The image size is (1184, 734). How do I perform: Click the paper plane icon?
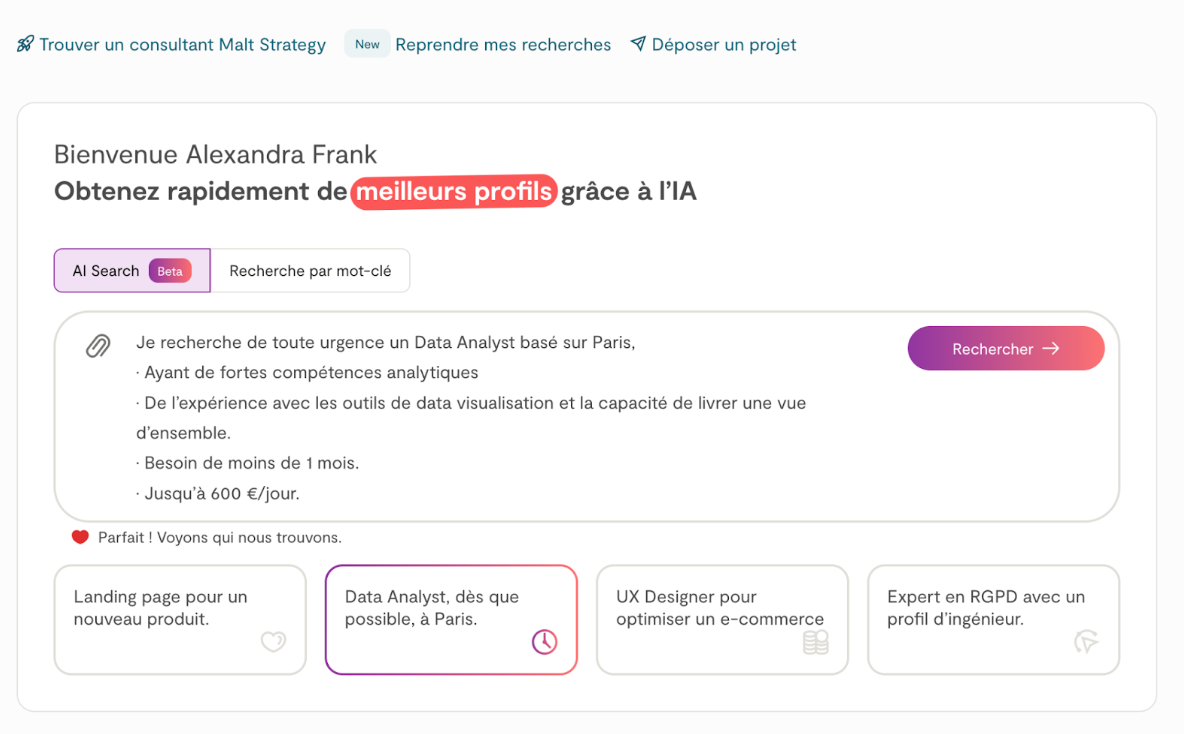(x=638, y=44)
